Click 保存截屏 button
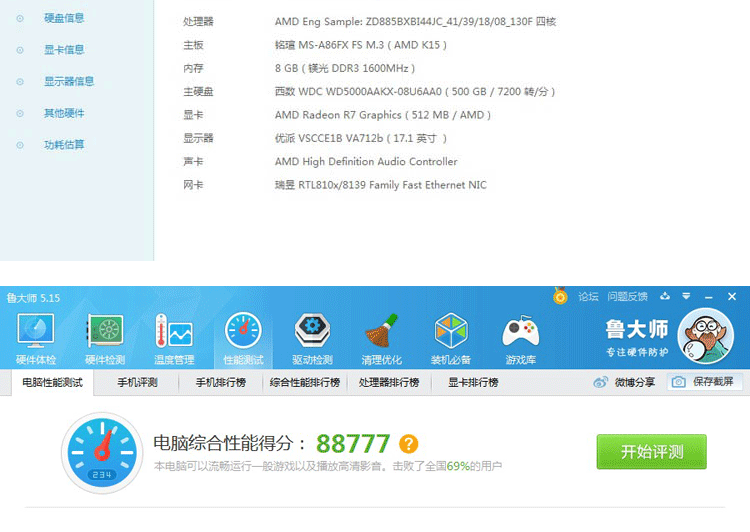 (705, 382)
